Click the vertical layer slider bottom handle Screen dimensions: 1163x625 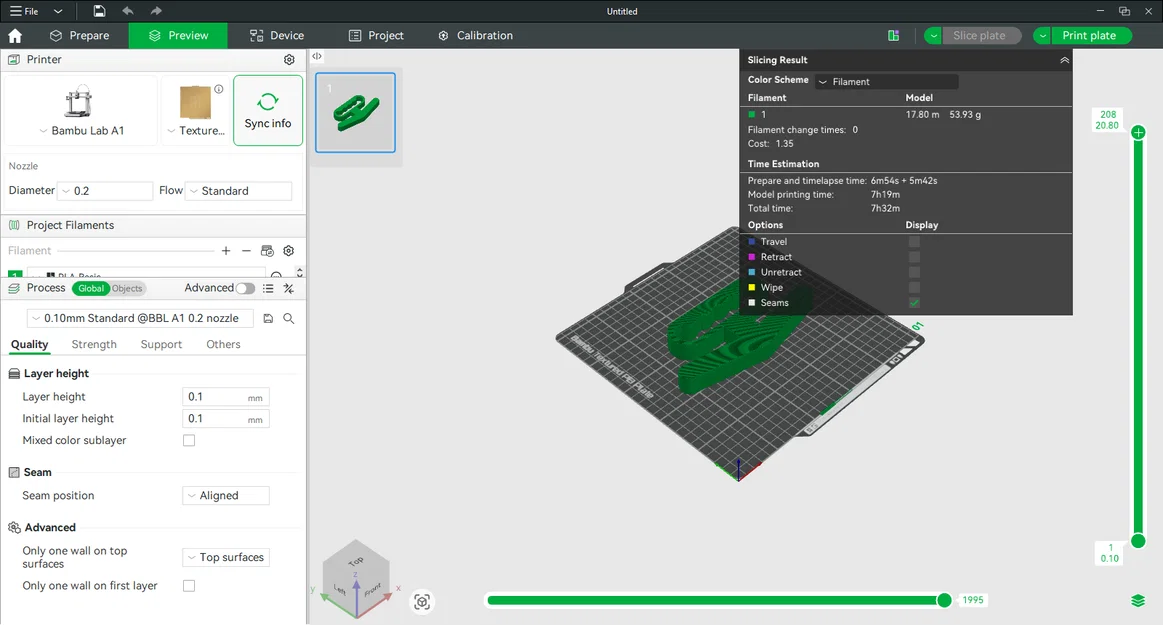coord(1138,540)
